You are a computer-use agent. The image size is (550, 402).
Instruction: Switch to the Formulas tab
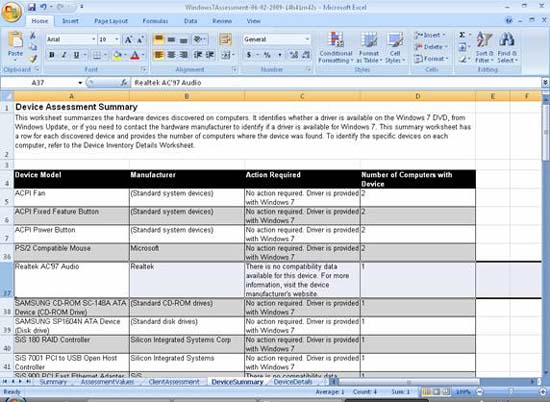click(155, 21)
